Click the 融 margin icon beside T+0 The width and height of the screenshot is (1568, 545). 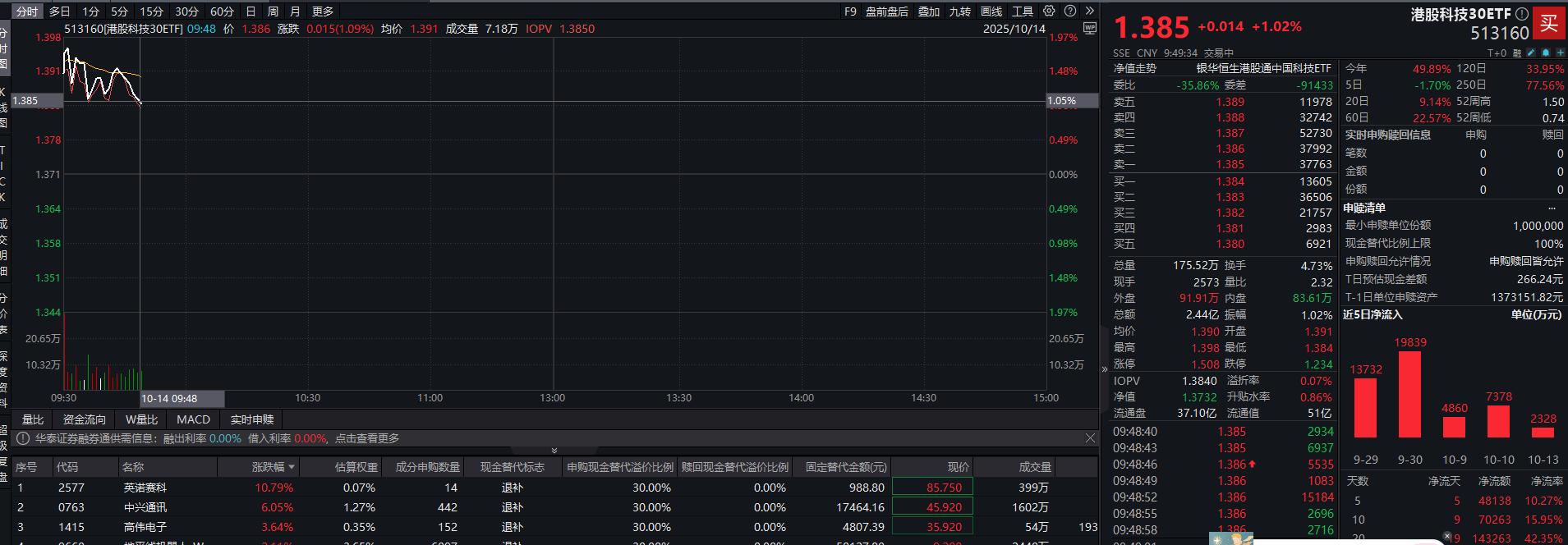tap(1517, 53)
